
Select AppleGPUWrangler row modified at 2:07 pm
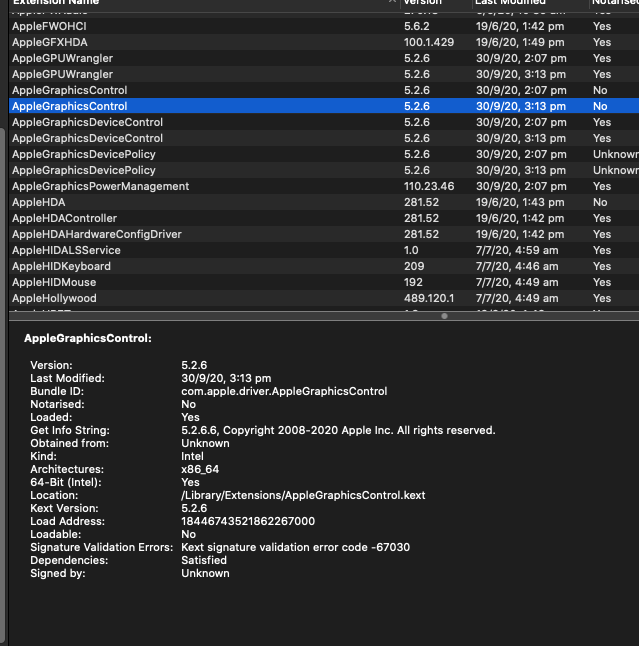coord(324,59)
